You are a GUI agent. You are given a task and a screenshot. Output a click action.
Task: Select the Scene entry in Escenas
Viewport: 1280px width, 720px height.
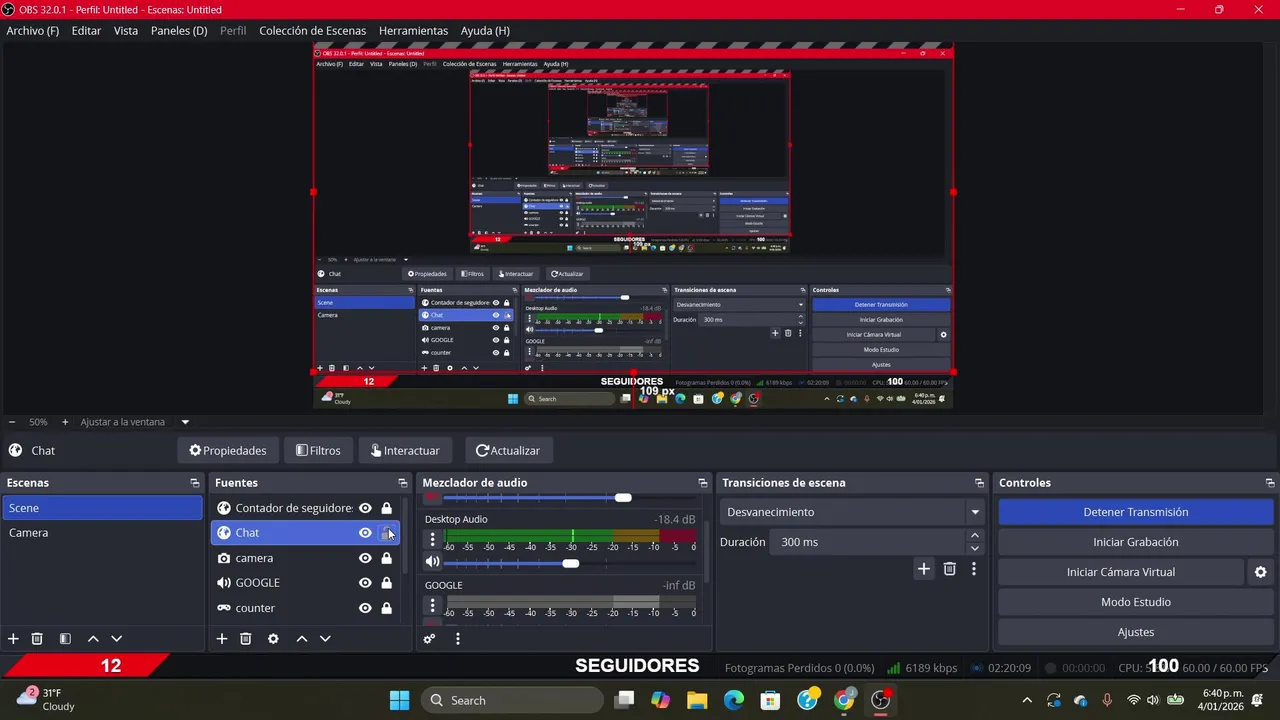(x=101, y=508)
